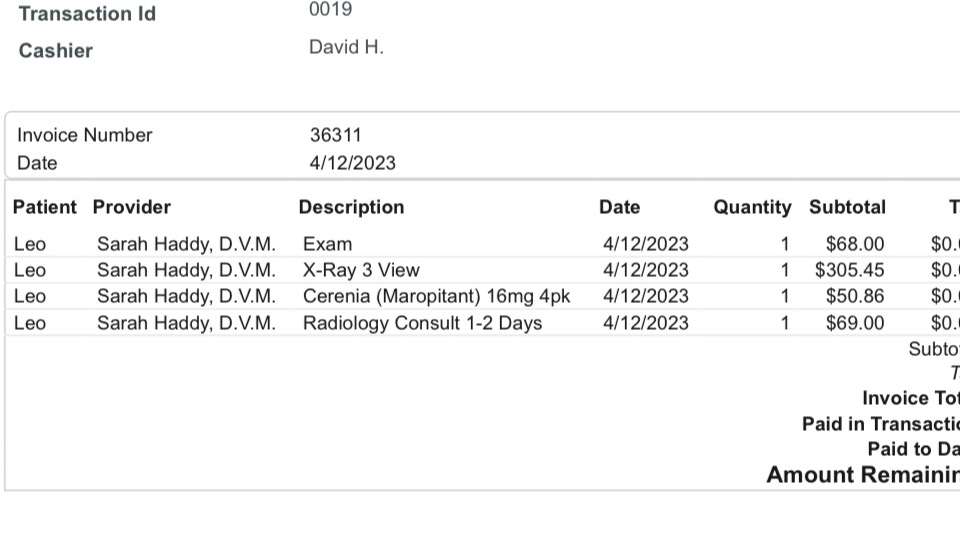Screen dimensions: 960x542
Task: Select the Exam line item
Action: click(328, 244)
